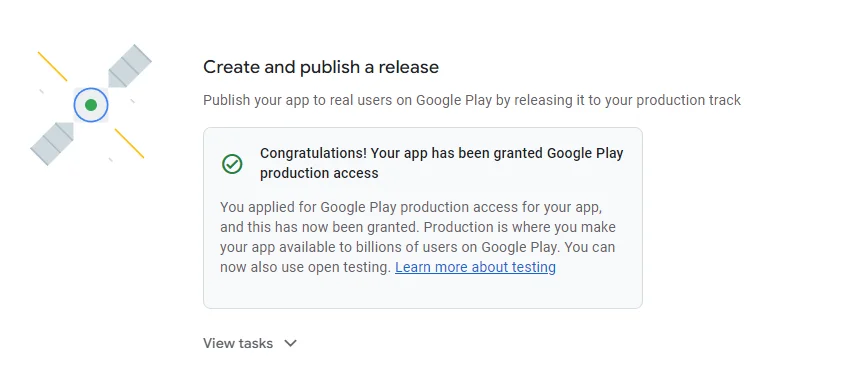
Task: Select the satellite's lower-left solar panel
Action: [x=52, y=143]
